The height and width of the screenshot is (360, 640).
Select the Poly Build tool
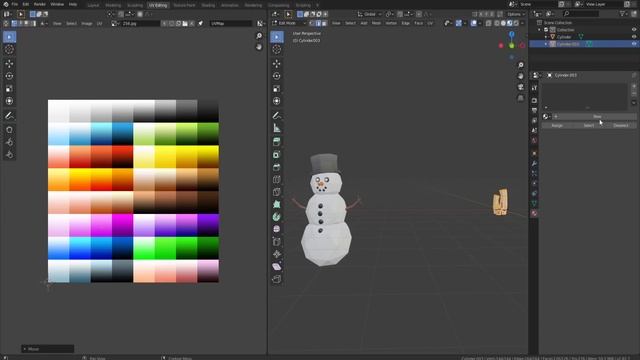[277, 204]
